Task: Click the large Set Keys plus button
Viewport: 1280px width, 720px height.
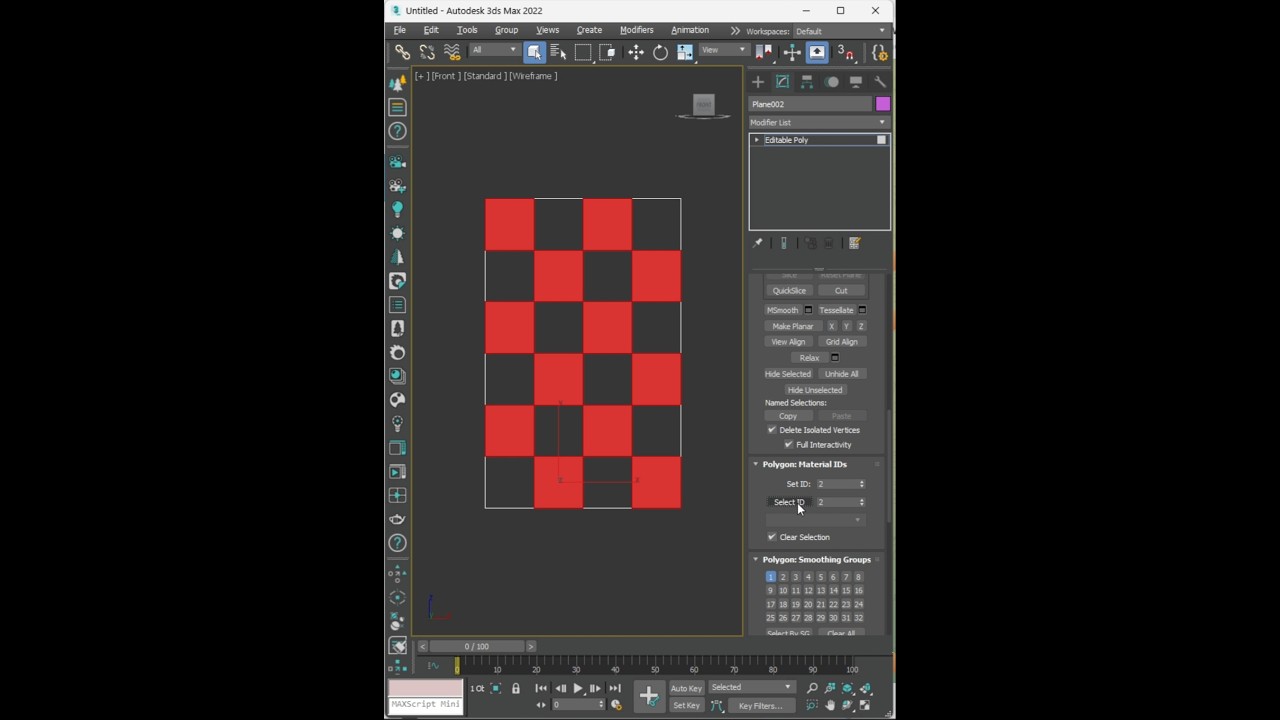Action: click(648, 696)
